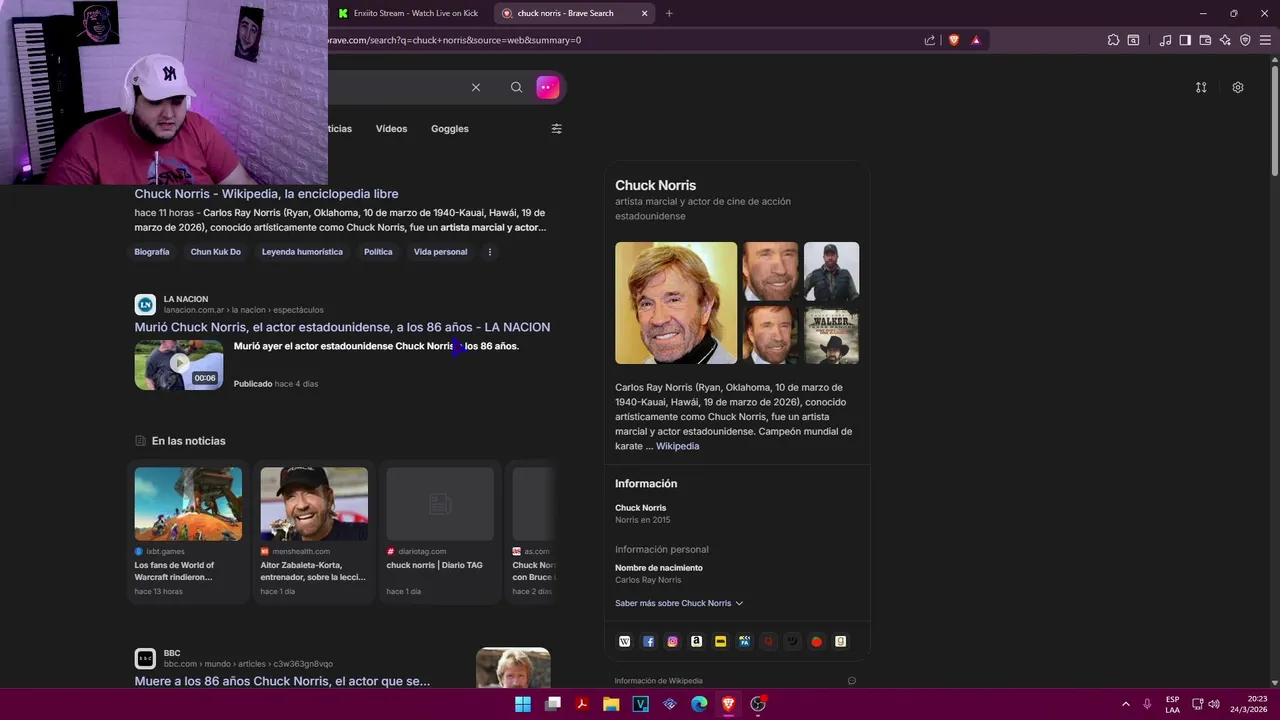Switch to the Enxiito Stream Kick tab
The width and height of the screenshot is (1280, 720).
[x=410, y=13]
